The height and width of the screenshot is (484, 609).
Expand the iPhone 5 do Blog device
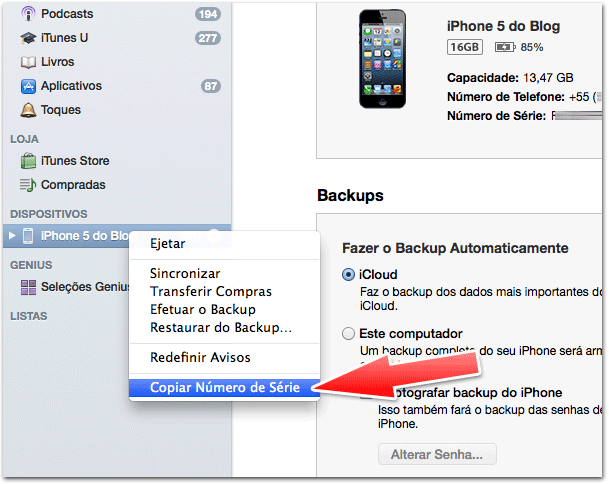12,235
